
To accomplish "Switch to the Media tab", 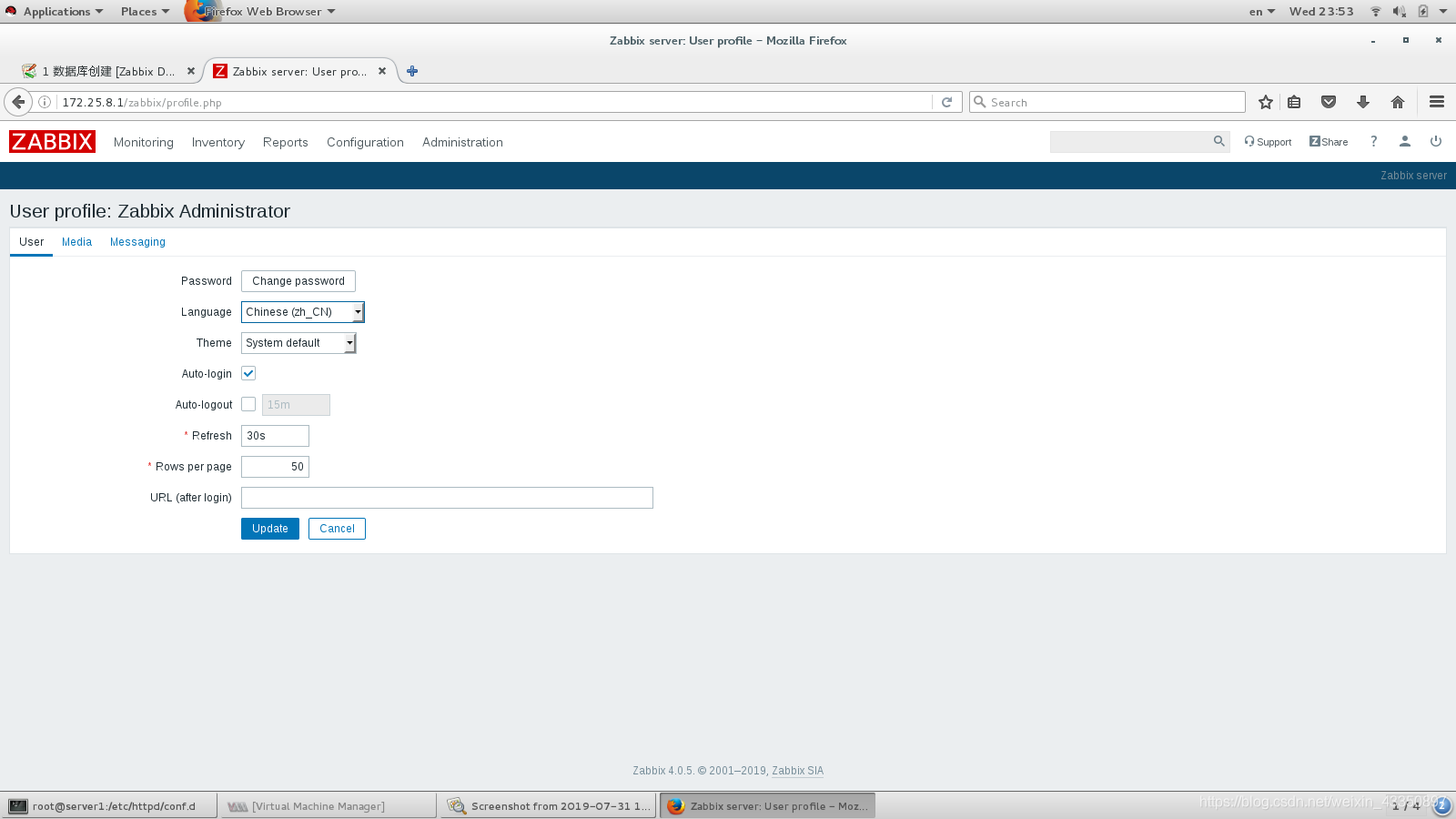I will (x=76, y=242).
